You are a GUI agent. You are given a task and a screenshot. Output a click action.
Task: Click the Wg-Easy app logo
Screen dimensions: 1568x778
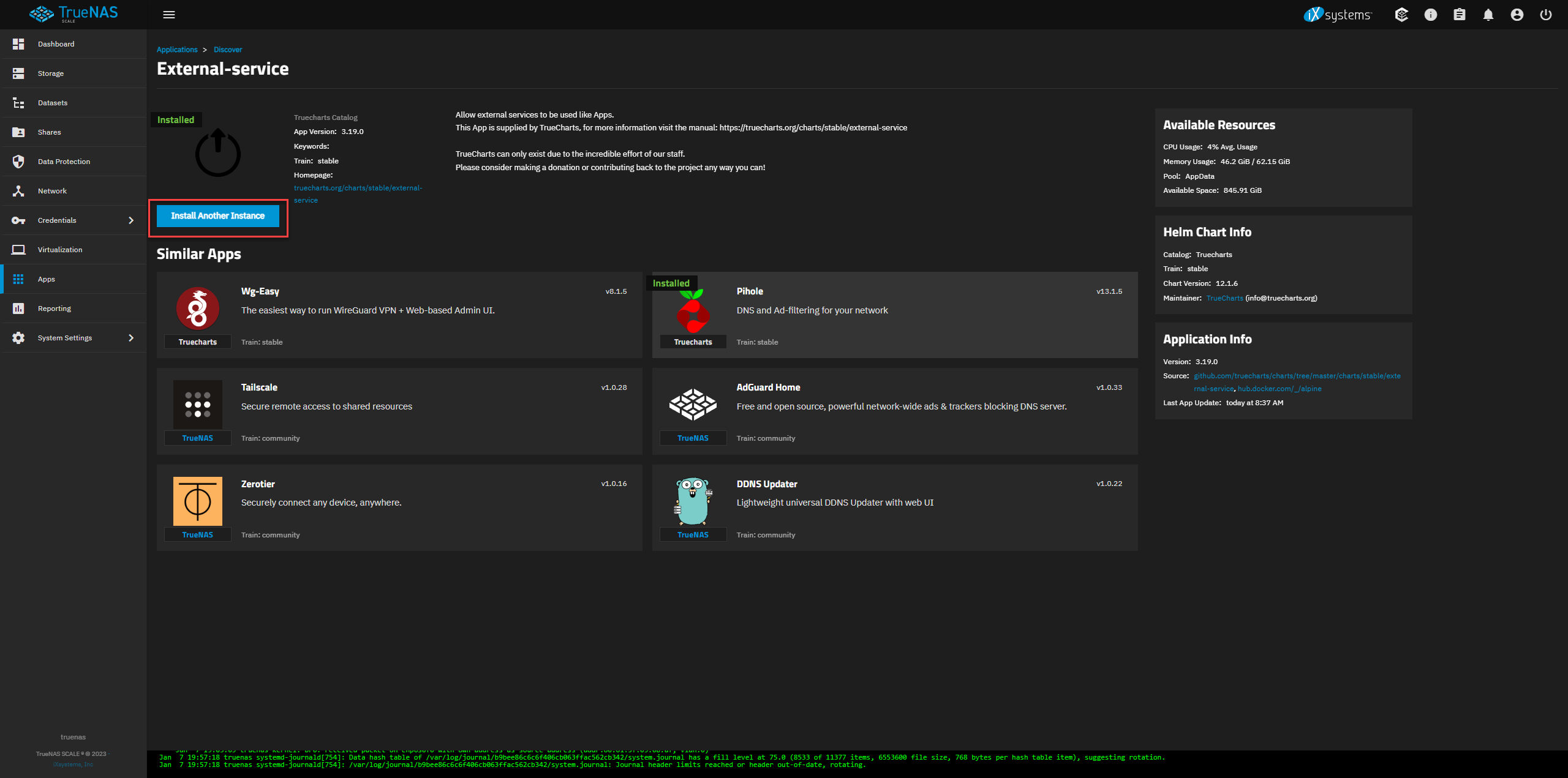point(198,309)
